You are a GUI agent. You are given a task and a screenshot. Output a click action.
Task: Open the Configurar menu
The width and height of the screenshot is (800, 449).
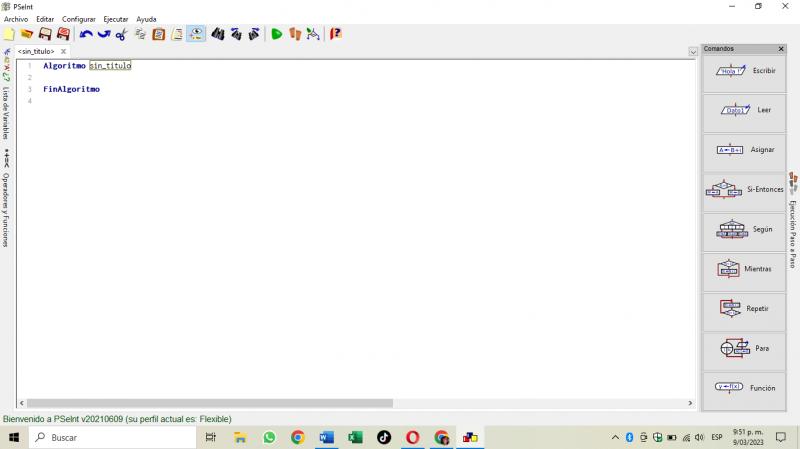[79, 19]
